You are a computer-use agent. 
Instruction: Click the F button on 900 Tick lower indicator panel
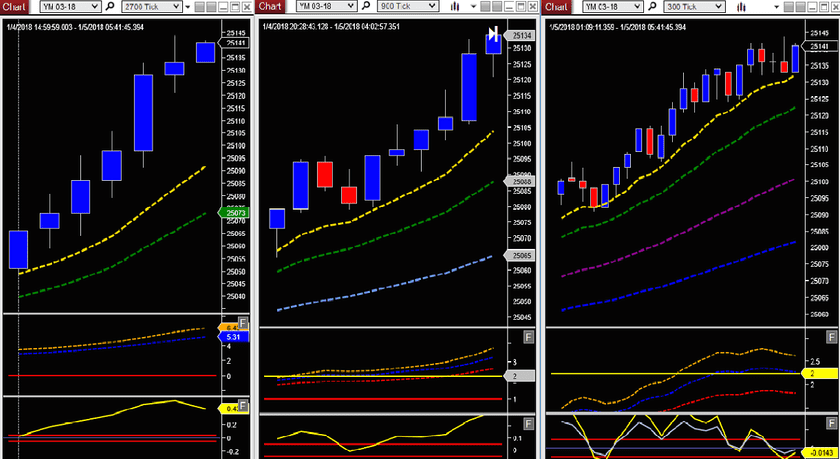pos(528,424)
